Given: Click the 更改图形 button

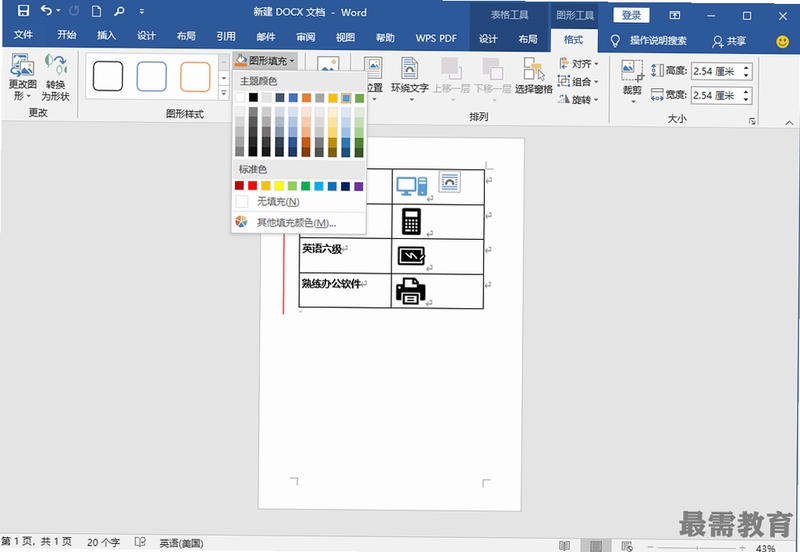Looking at the screenshot, I should pos(22,77).
